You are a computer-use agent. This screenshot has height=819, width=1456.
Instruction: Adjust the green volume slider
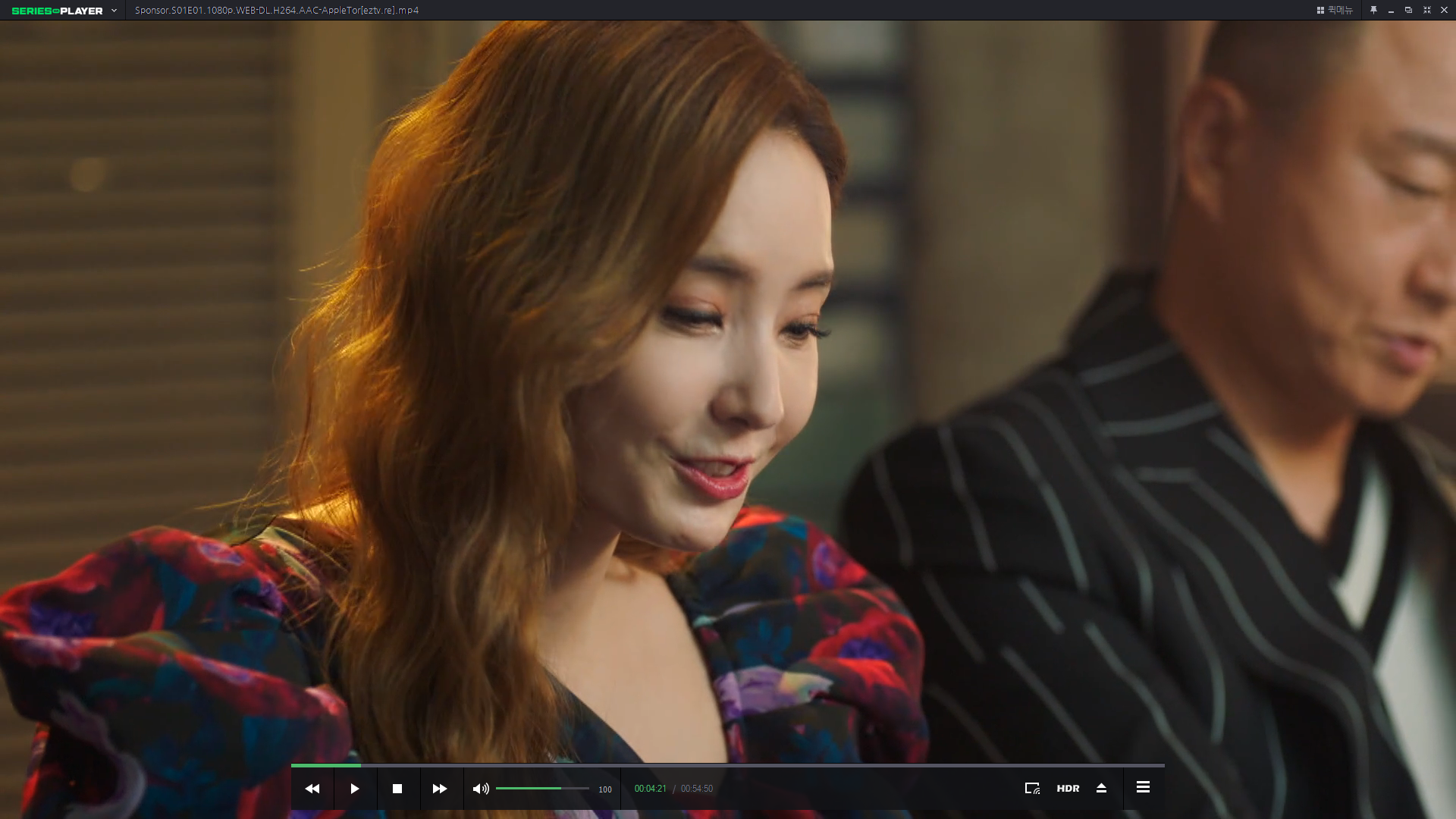tap(542, 789)
